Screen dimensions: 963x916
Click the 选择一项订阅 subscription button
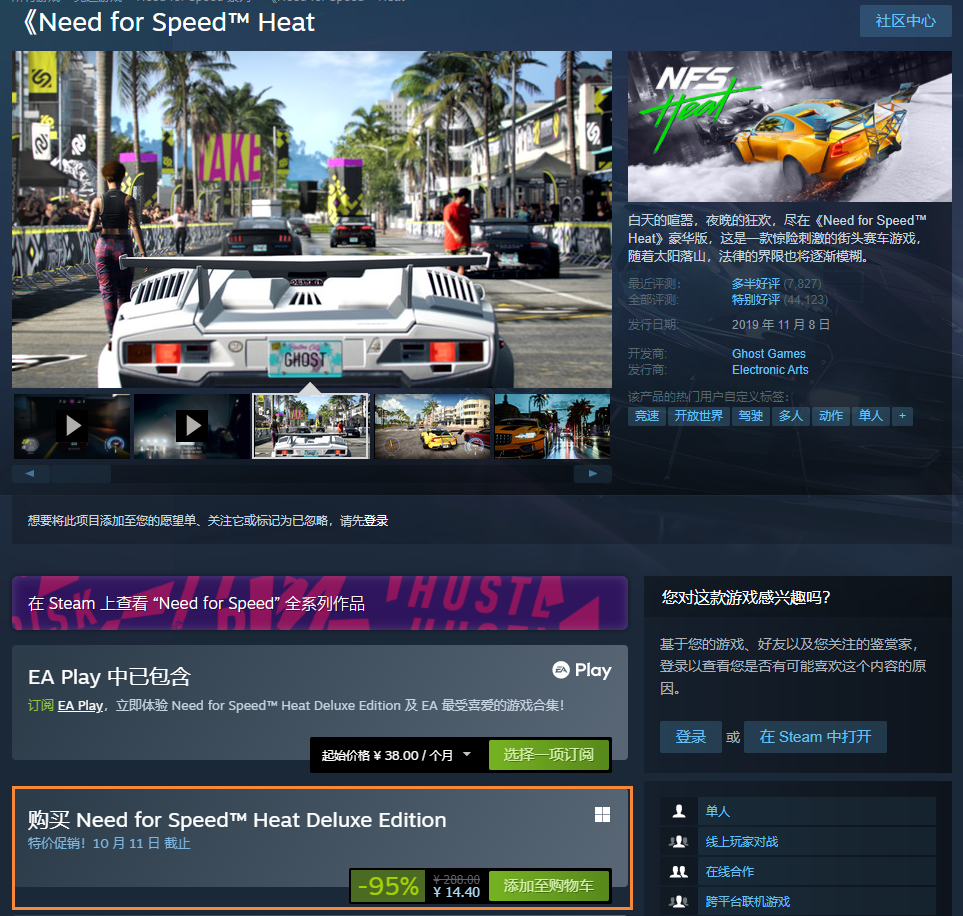tap(548, 754)
